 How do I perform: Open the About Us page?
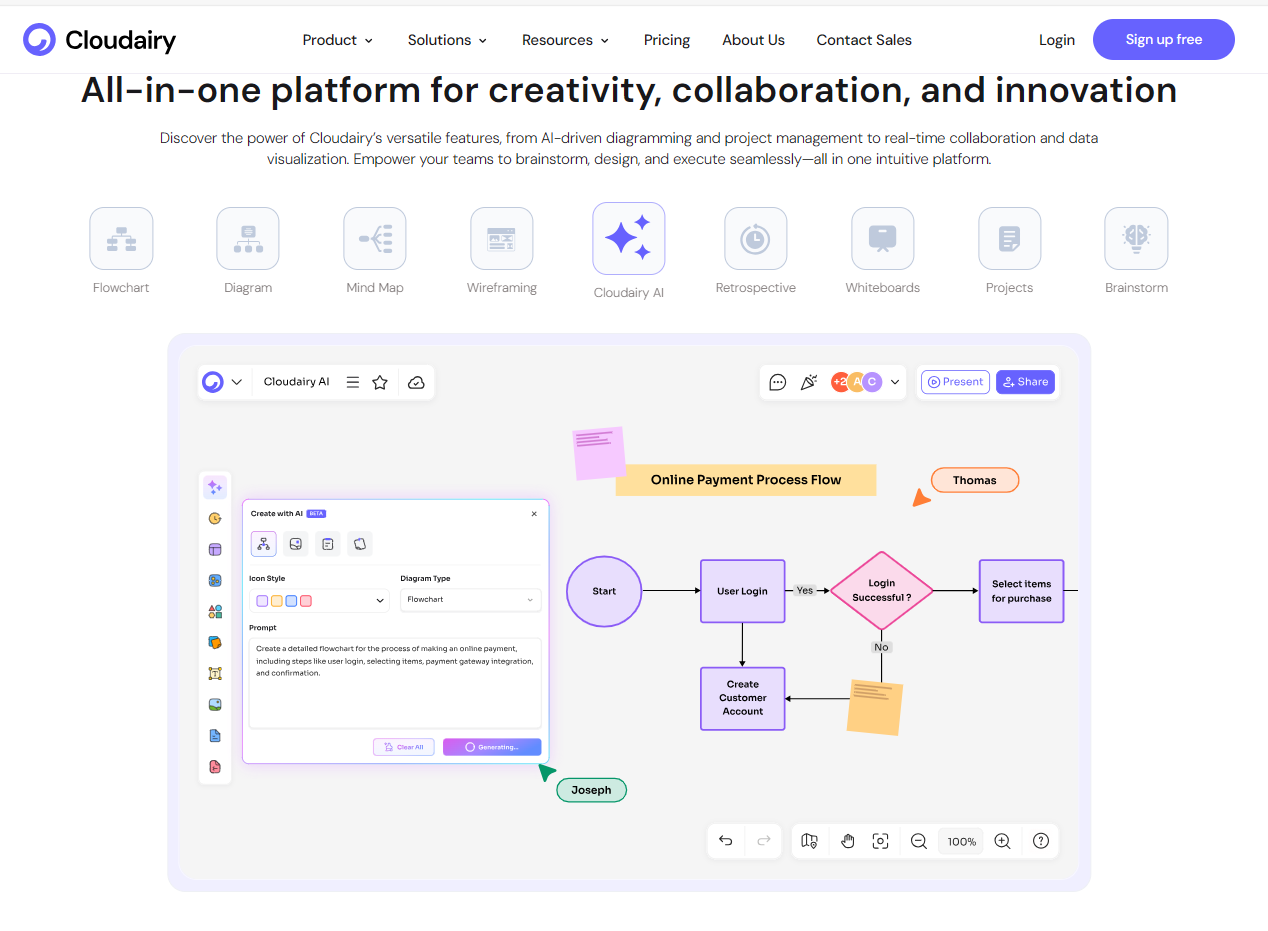click(x=753, y=40)
